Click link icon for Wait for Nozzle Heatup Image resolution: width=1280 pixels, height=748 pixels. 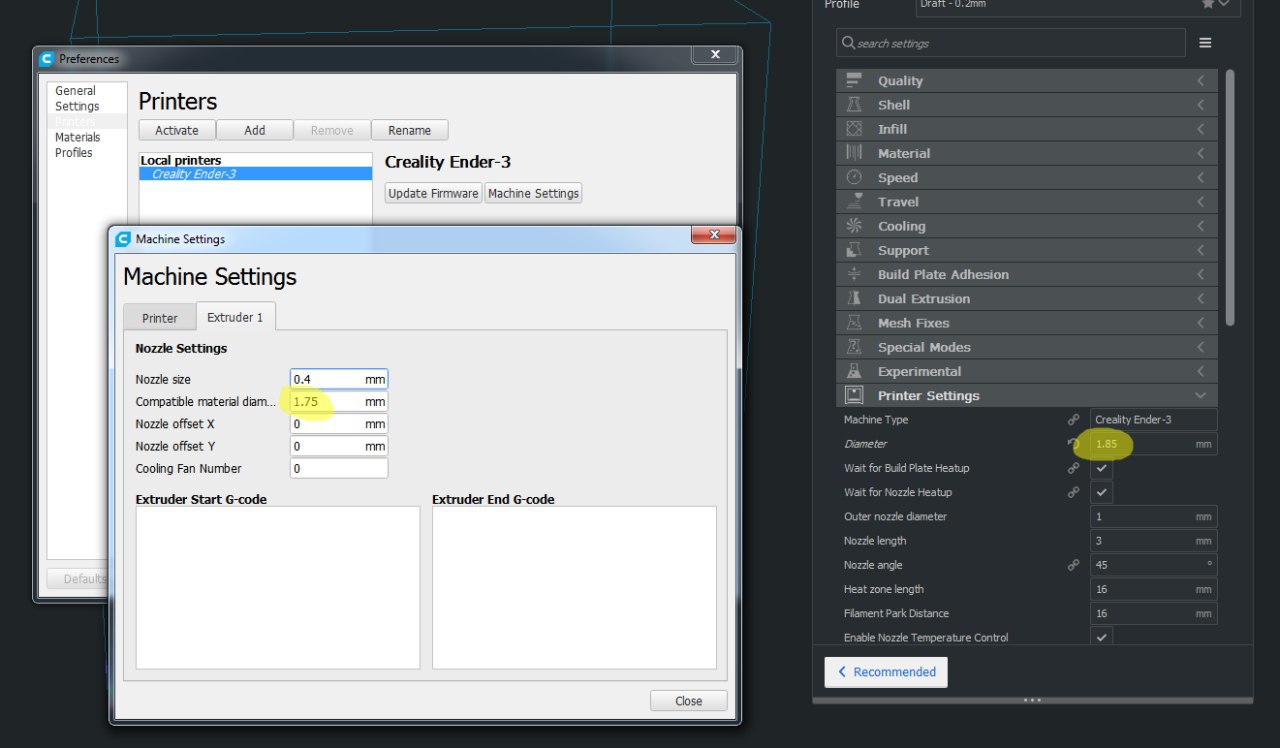1073,492
